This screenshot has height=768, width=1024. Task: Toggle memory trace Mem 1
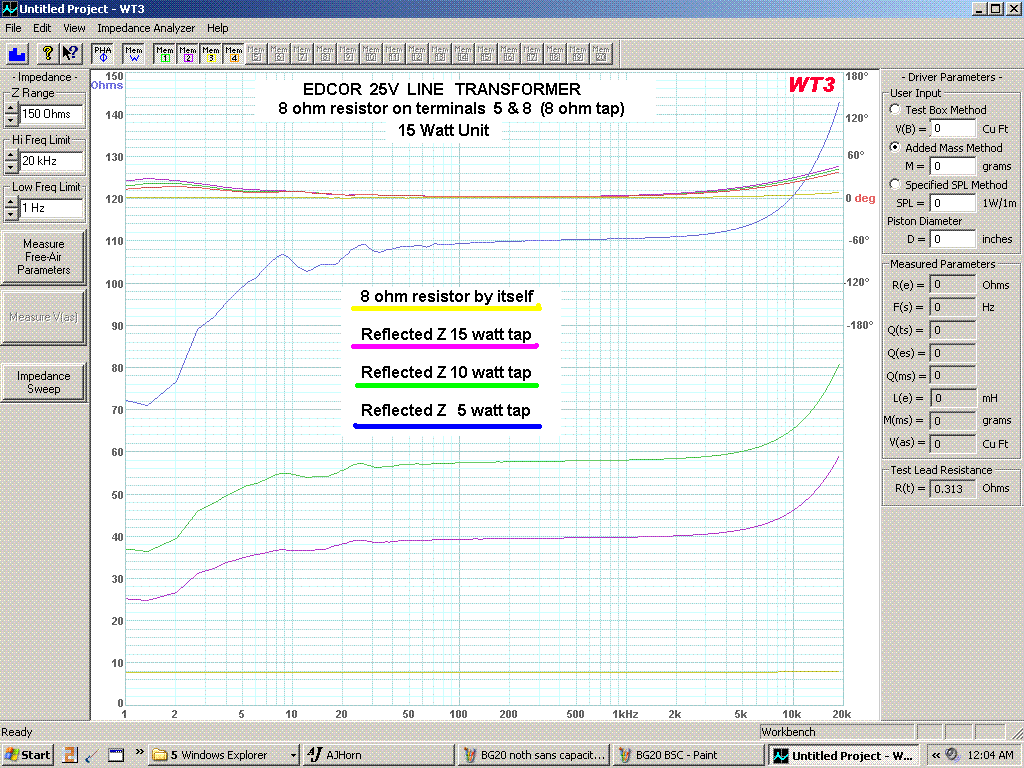click(165, 54)
